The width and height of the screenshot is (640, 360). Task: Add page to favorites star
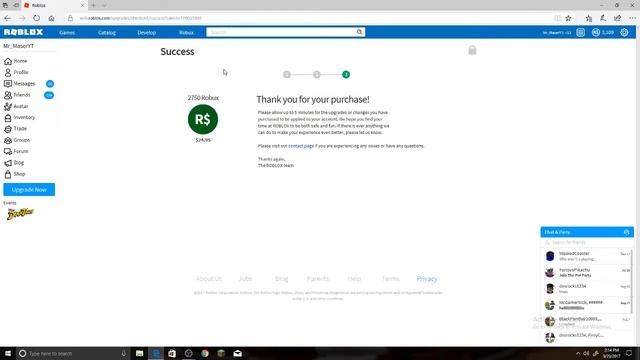pos(568,18)
